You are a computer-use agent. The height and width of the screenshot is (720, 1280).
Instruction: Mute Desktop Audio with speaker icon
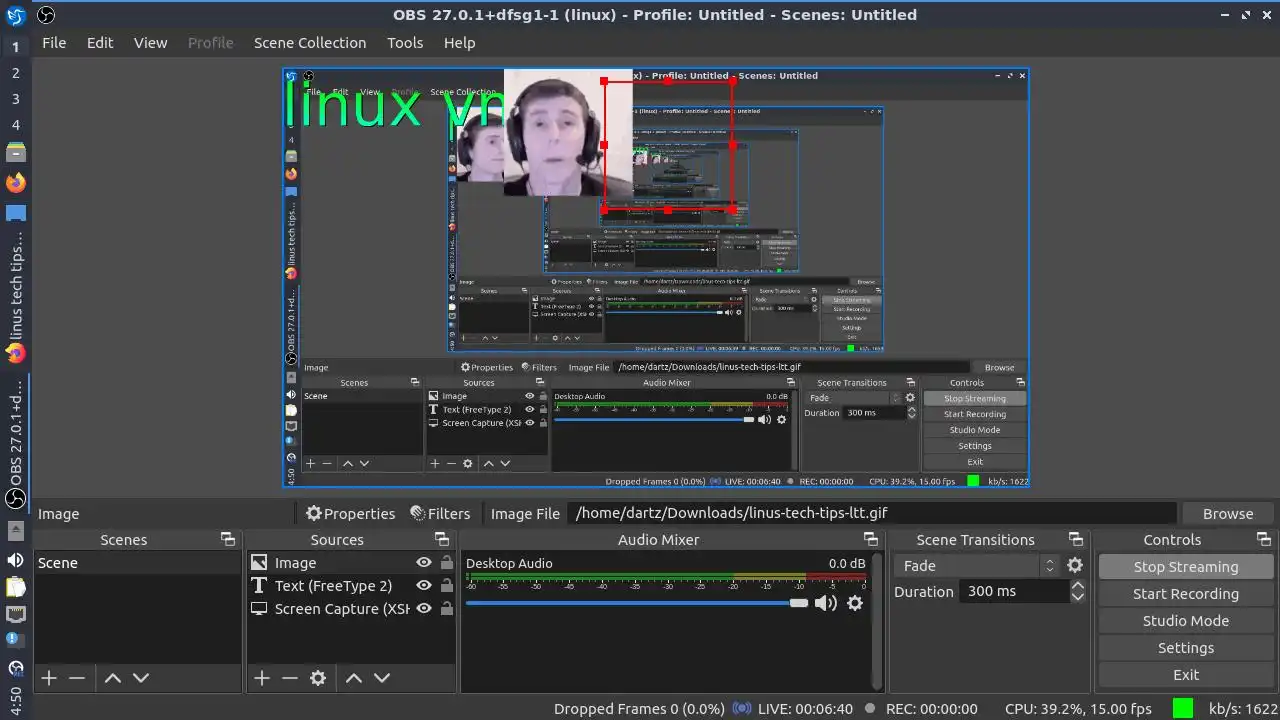pyautogui.click(x=826, y=603)
